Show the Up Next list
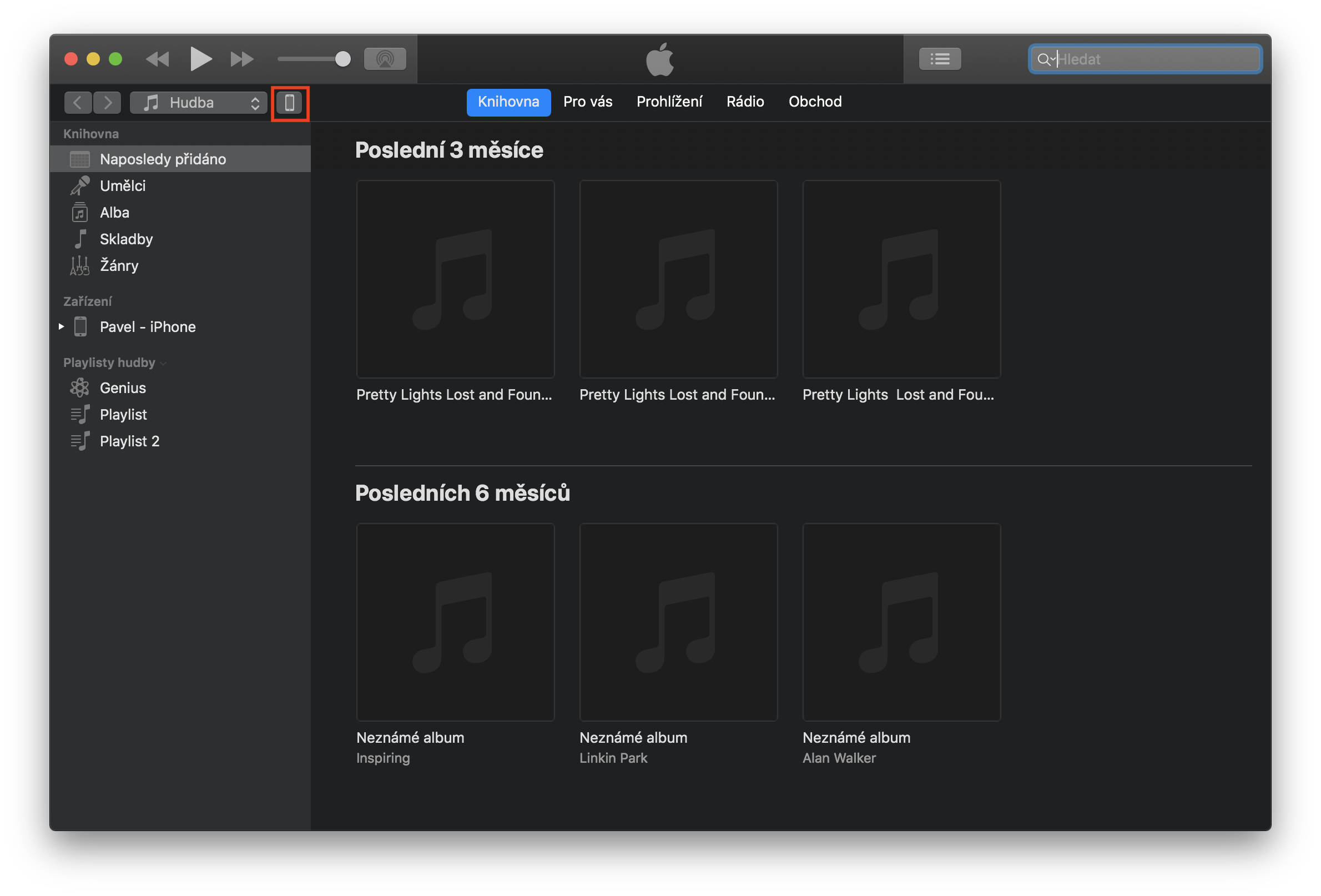This screenshot has height=896, width=1321. point(940,58)
